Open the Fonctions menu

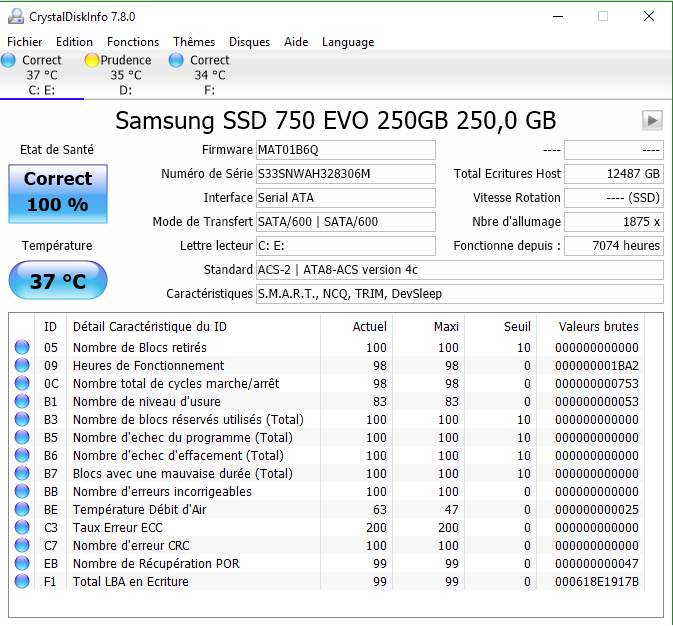[x=133, y=42]
